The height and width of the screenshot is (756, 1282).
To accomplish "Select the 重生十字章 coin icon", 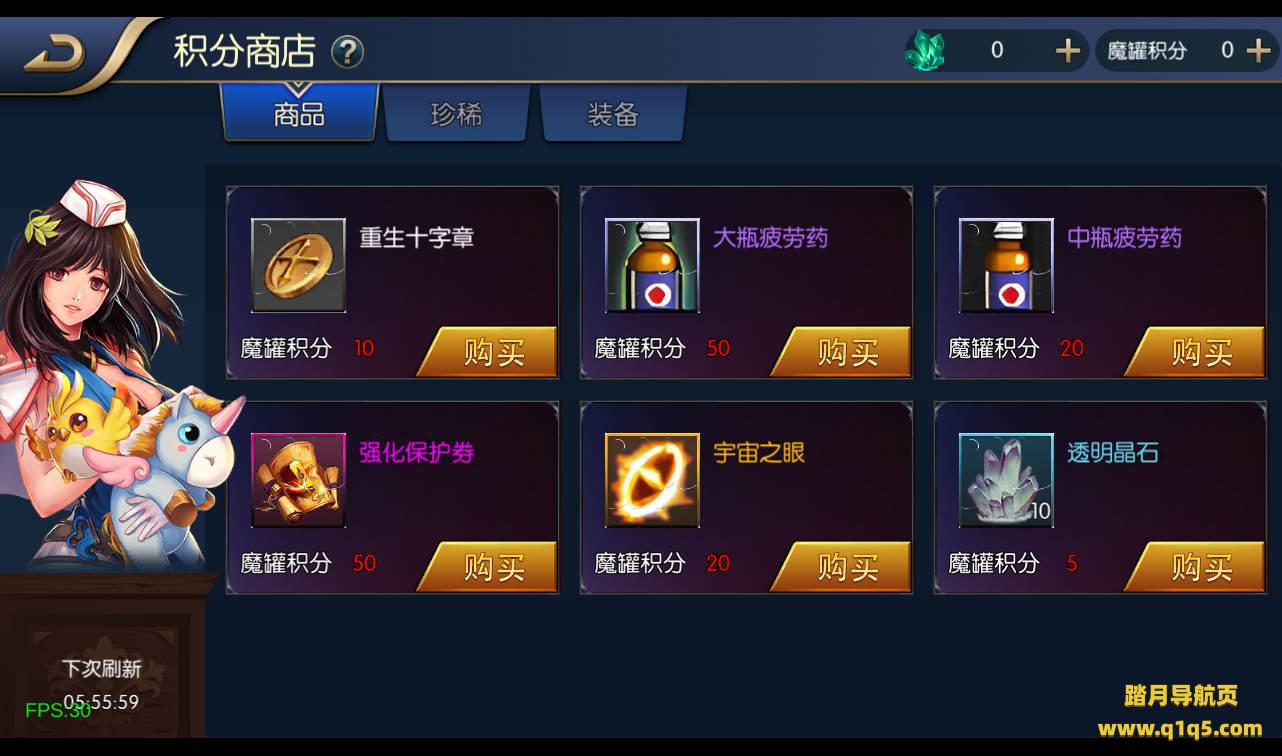I will pyautogui.click(x=298, y=265).
